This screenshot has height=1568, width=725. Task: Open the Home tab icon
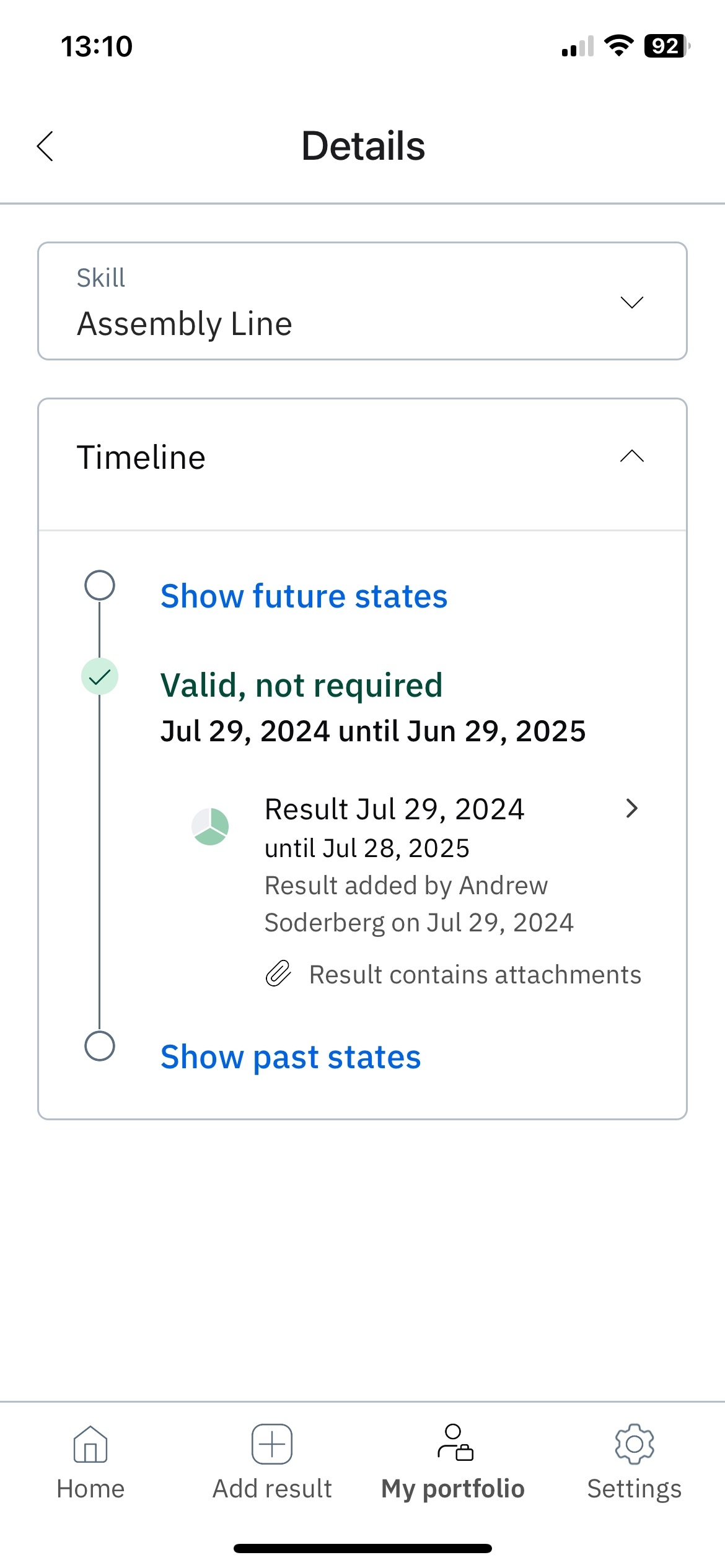(x=90, y=1444)
